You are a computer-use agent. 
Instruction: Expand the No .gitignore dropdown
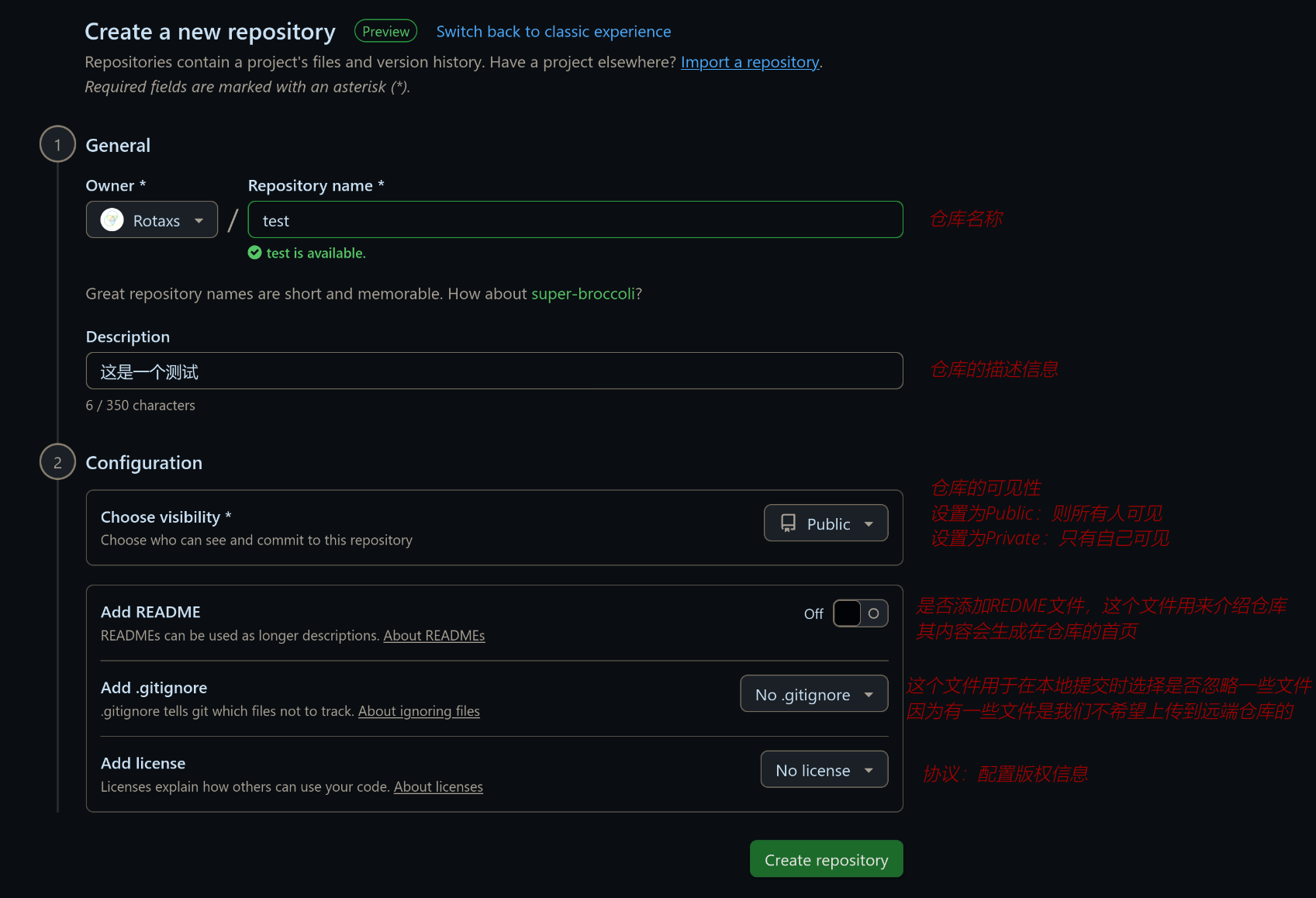tap(813, 694)
